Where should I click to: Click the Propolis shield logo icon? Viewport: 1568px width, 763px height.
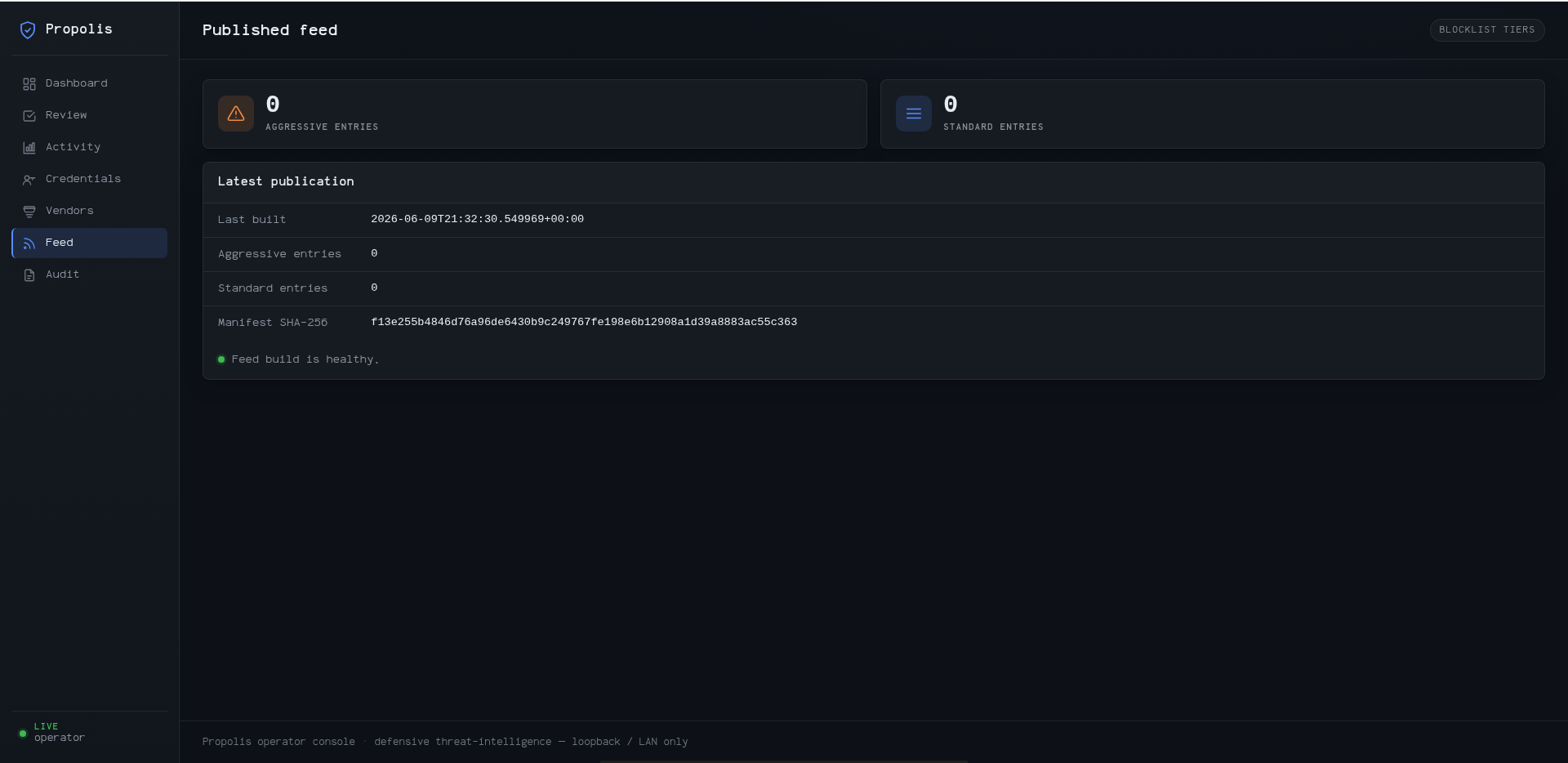[x=28, y=30]
